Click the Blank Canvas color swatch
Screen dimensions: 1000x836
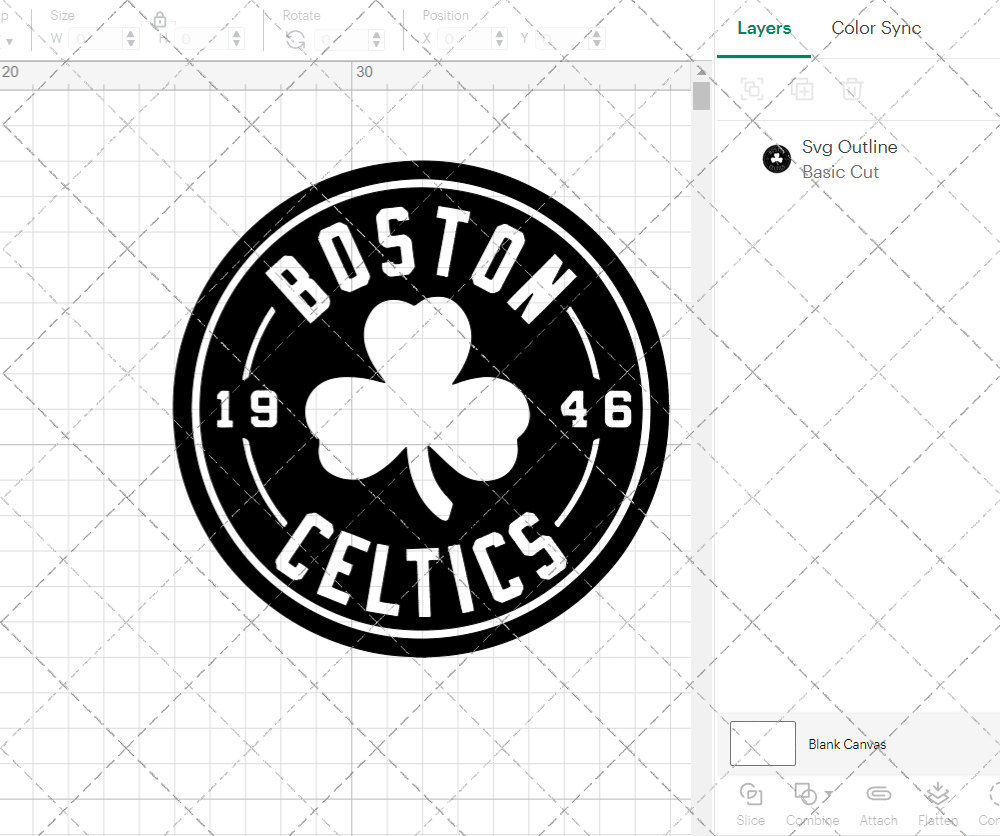click(x=762, y=744)
